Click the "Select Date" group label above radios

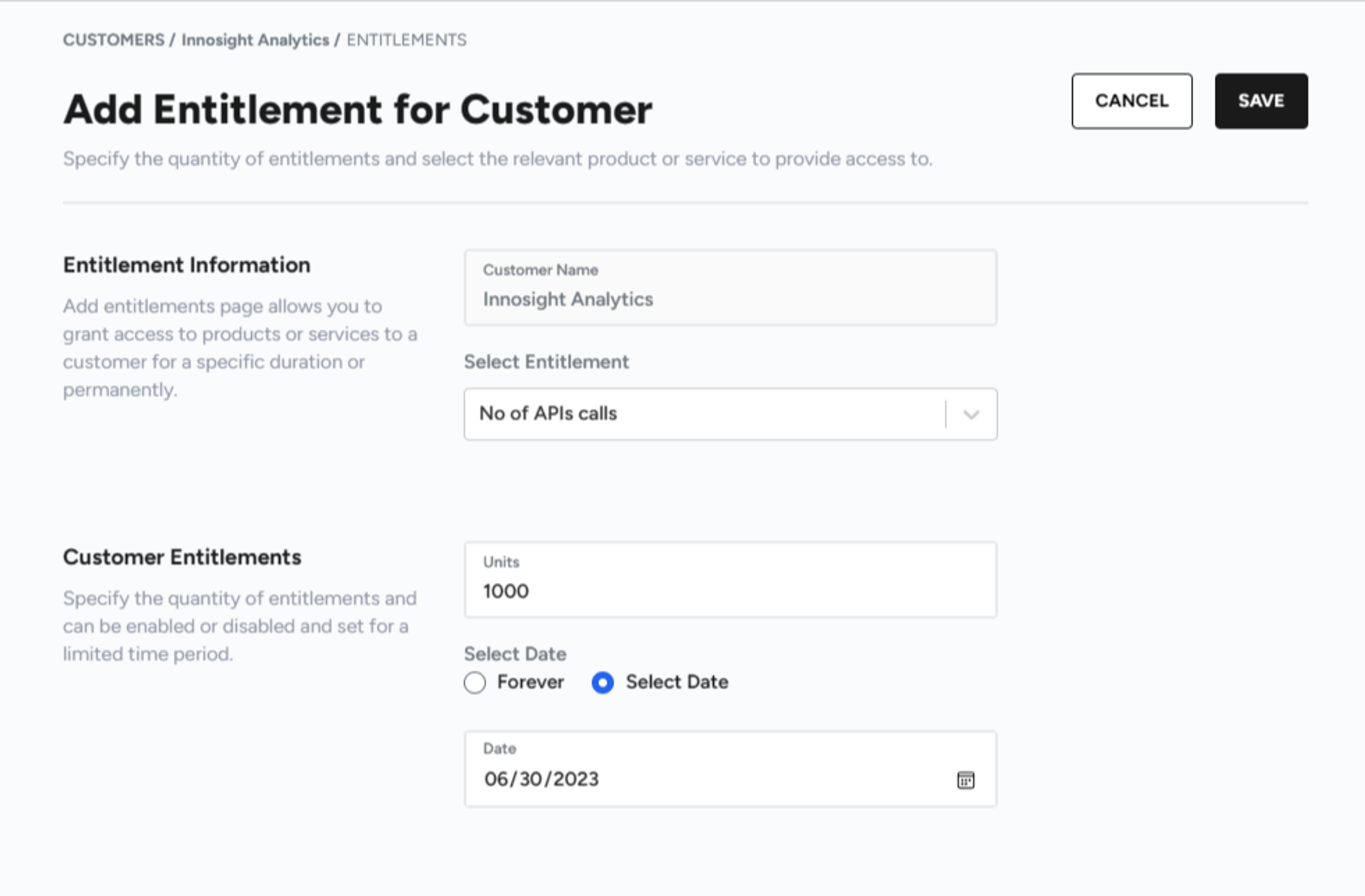point(515,654)
